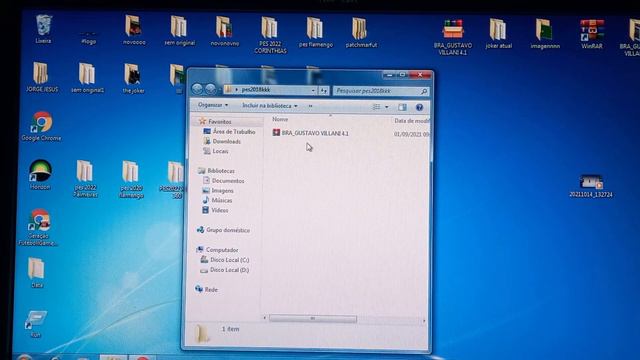640x360 pixels.
Task: Click the horizontal scrollbar thumb in file list
Action: 313,319
